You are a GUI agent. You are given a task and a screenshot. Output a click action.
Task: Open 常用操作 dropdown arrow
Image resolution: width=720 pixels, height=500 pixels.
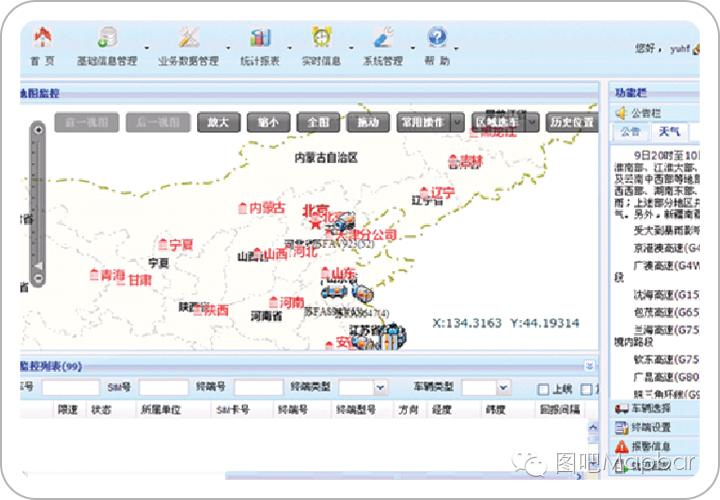pyautogui.click(x=457, y=123)
